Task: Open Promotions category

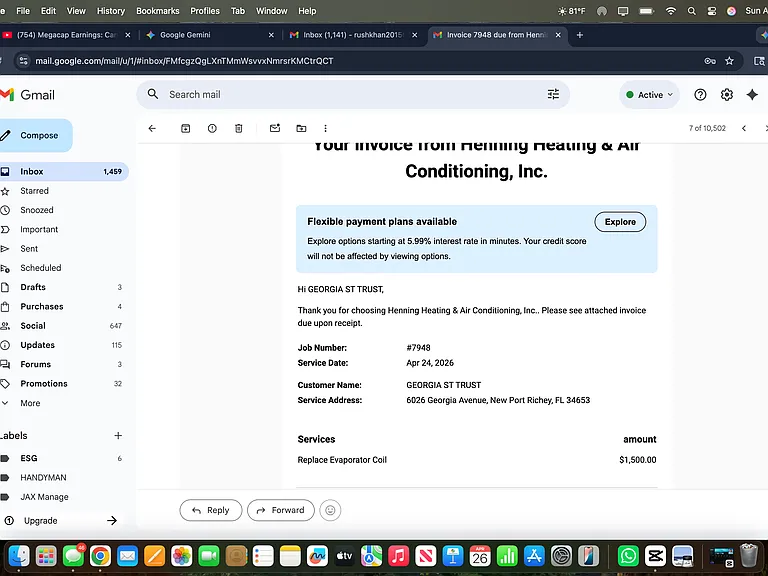Action: click(x=63, y=384)
